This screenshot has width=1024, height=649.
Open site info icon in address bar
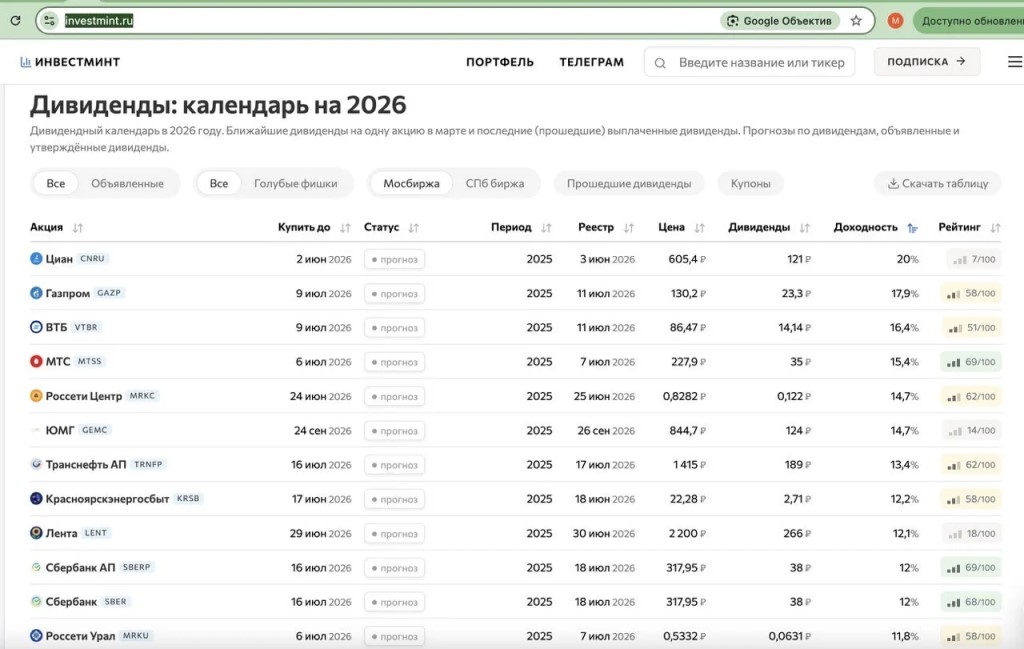(50, 20)
